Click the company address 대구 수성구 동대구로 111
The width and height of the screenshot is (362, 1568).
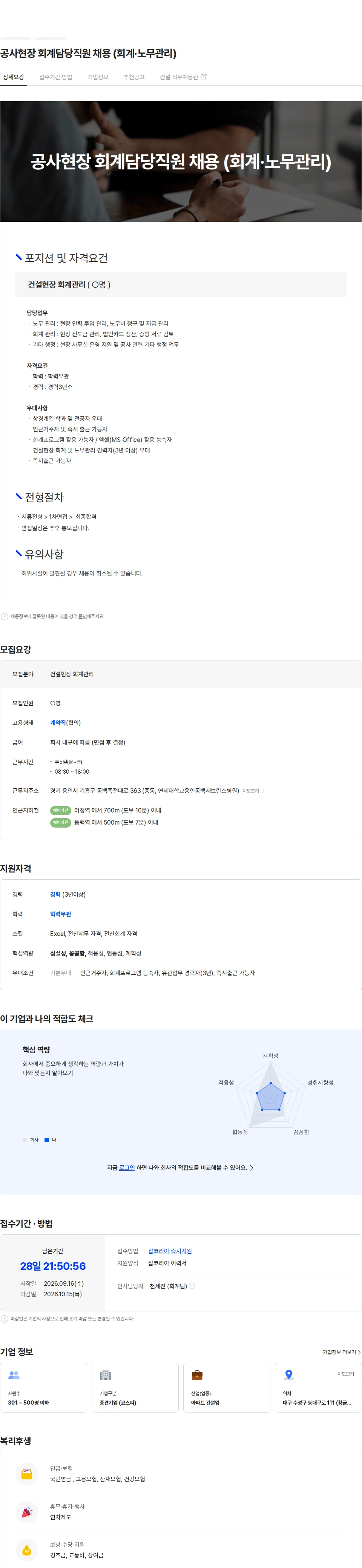click(x=316, y=1402)
